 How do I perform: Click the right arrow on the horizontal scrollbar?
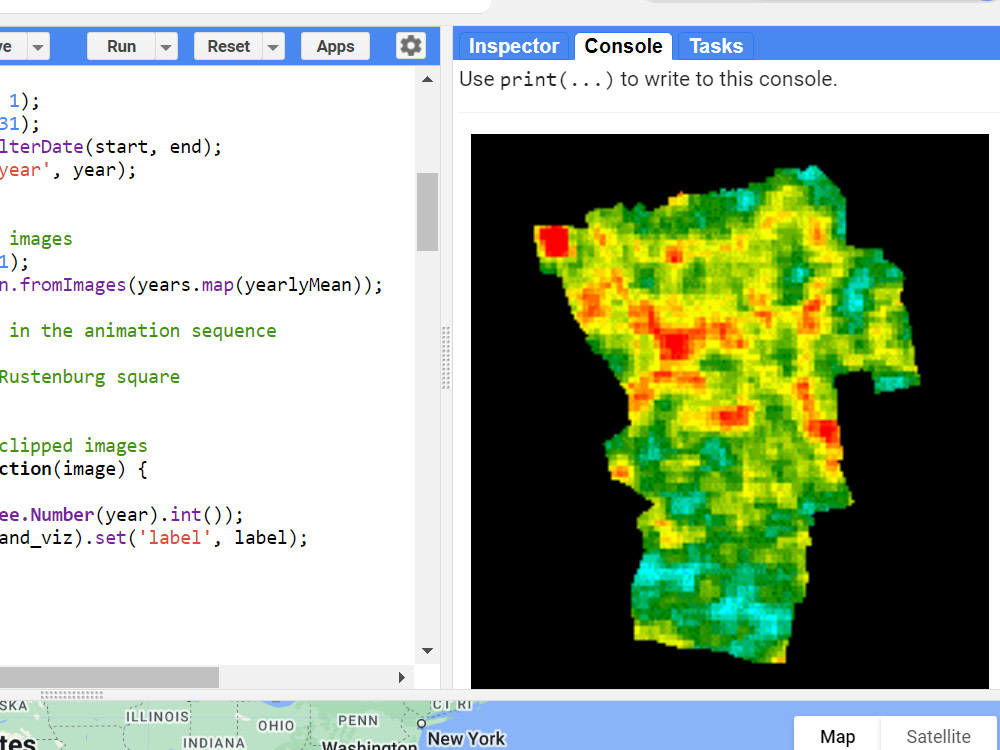coord(402,677)
